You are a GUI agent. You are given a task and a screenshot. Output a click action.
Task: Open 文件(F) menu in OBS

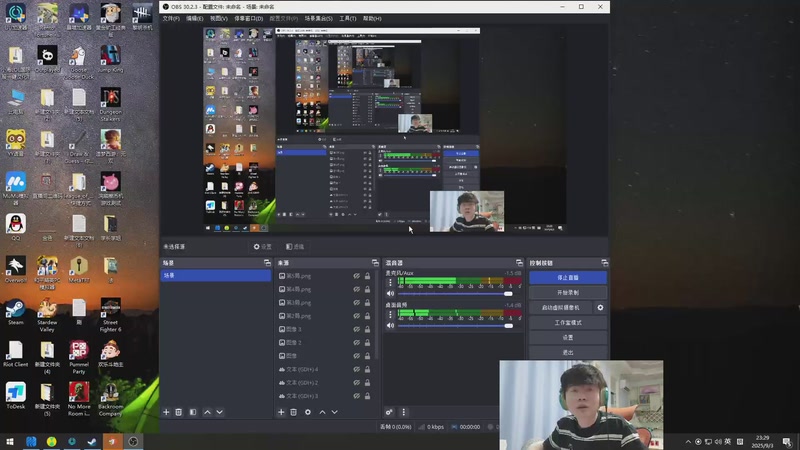click(171, 18)
